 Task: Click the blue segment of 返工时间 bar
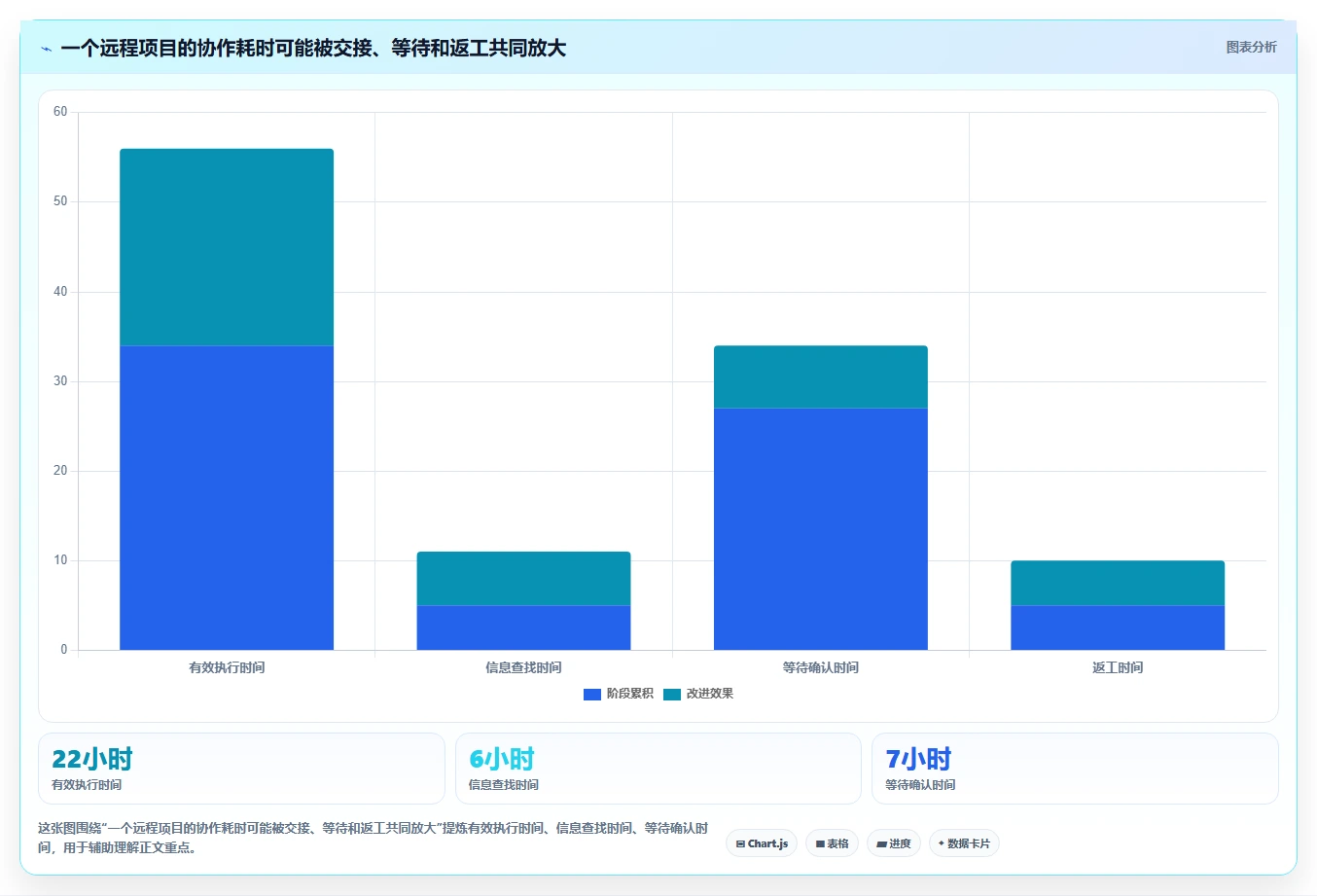click(1118, 627)
